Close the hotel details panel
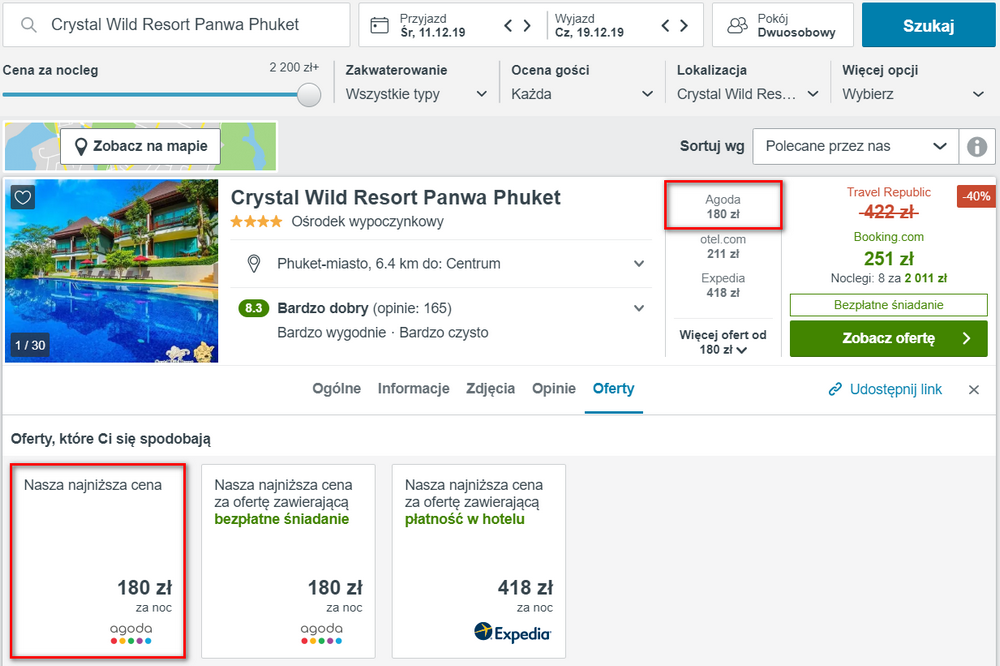This screenshot has height=666, width=1000. 974,390
